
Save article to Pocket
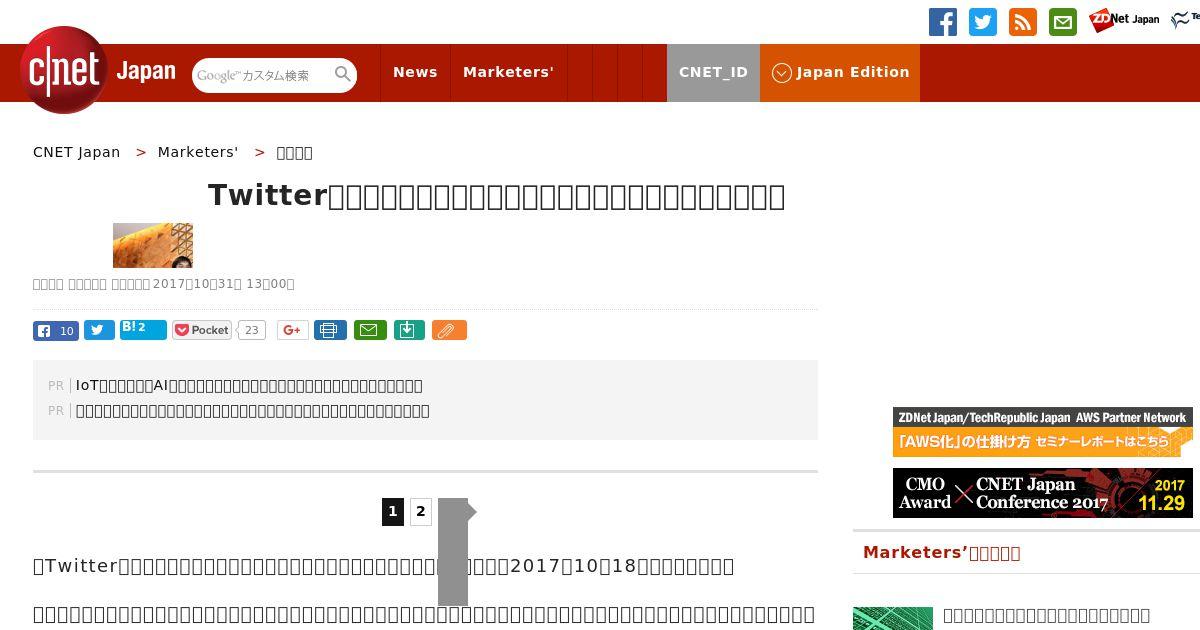point(202,330)
